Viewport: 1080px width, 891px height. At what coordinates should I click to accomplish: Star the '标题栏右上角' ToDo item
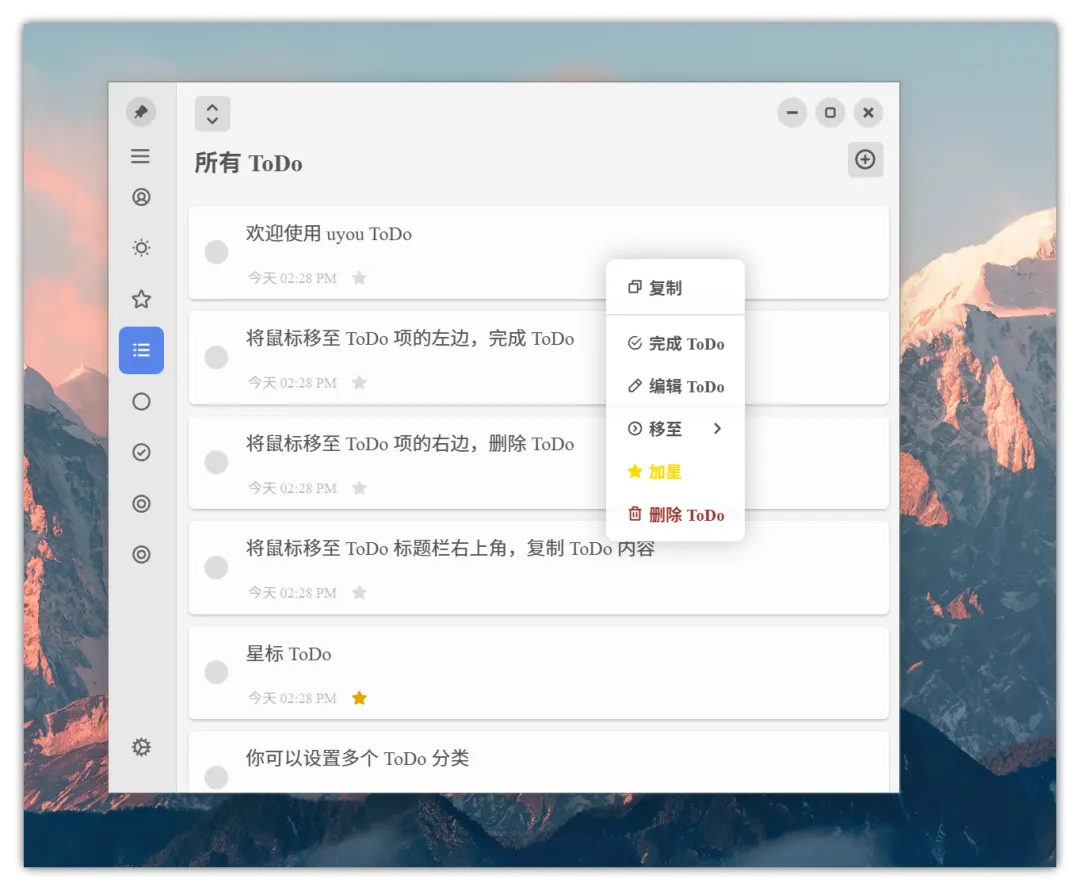coord(359,593)
